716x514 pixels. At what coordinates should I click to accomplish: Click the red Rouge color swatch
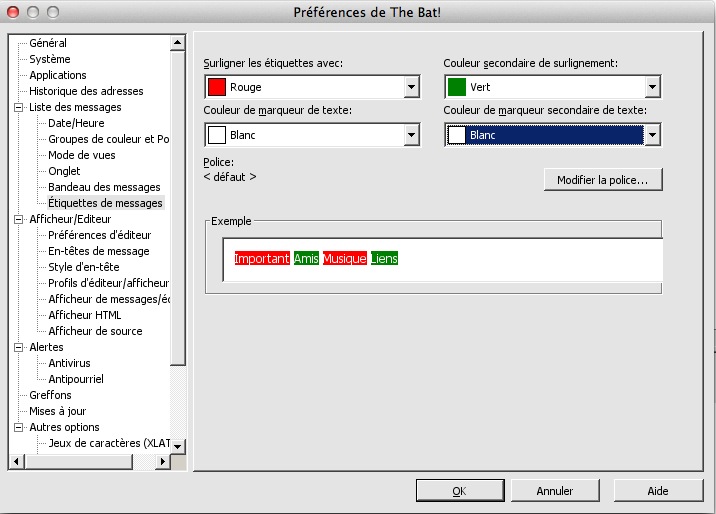point(217,87)
